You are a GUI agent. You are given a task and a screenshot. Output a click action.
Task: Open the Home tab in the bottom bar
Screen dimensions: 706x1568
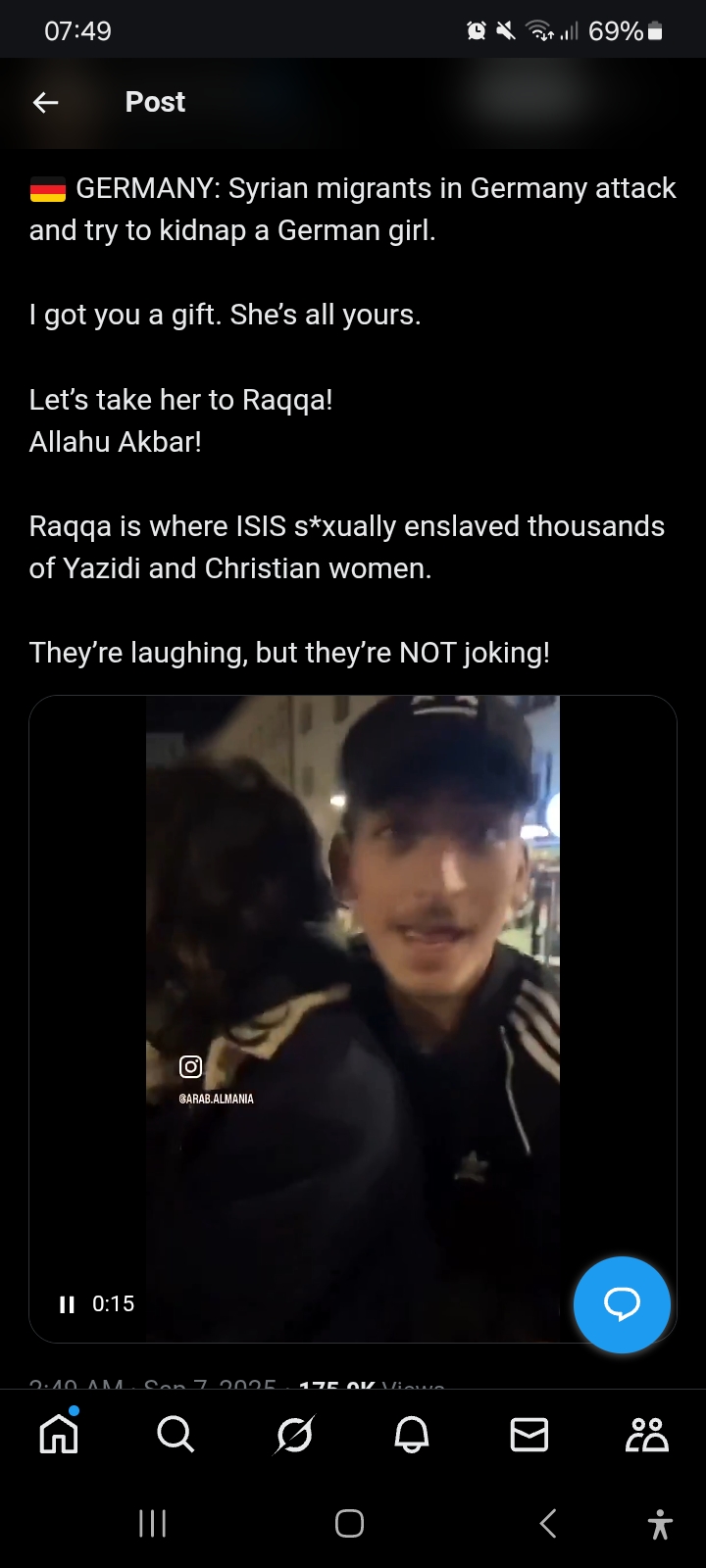pyautogui.click(x=59, y=1433)
